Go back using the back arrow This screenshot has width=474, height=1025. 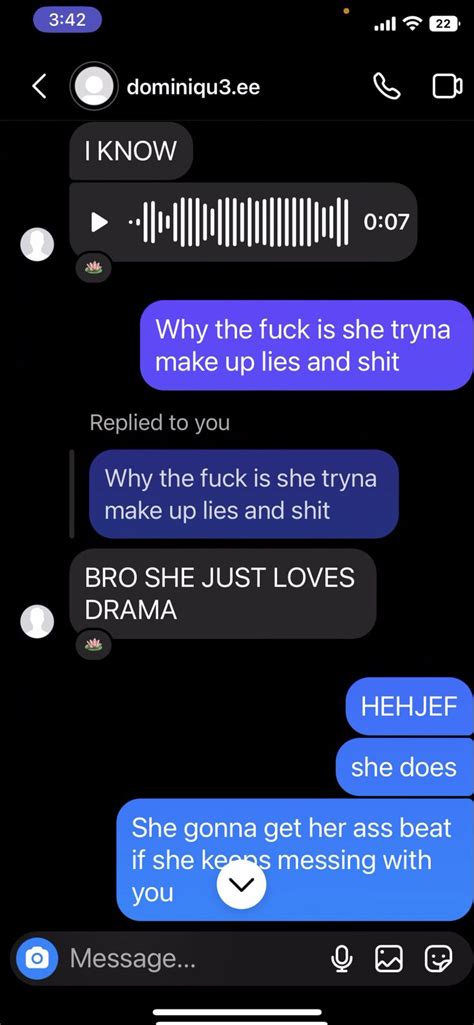(40, 86)
